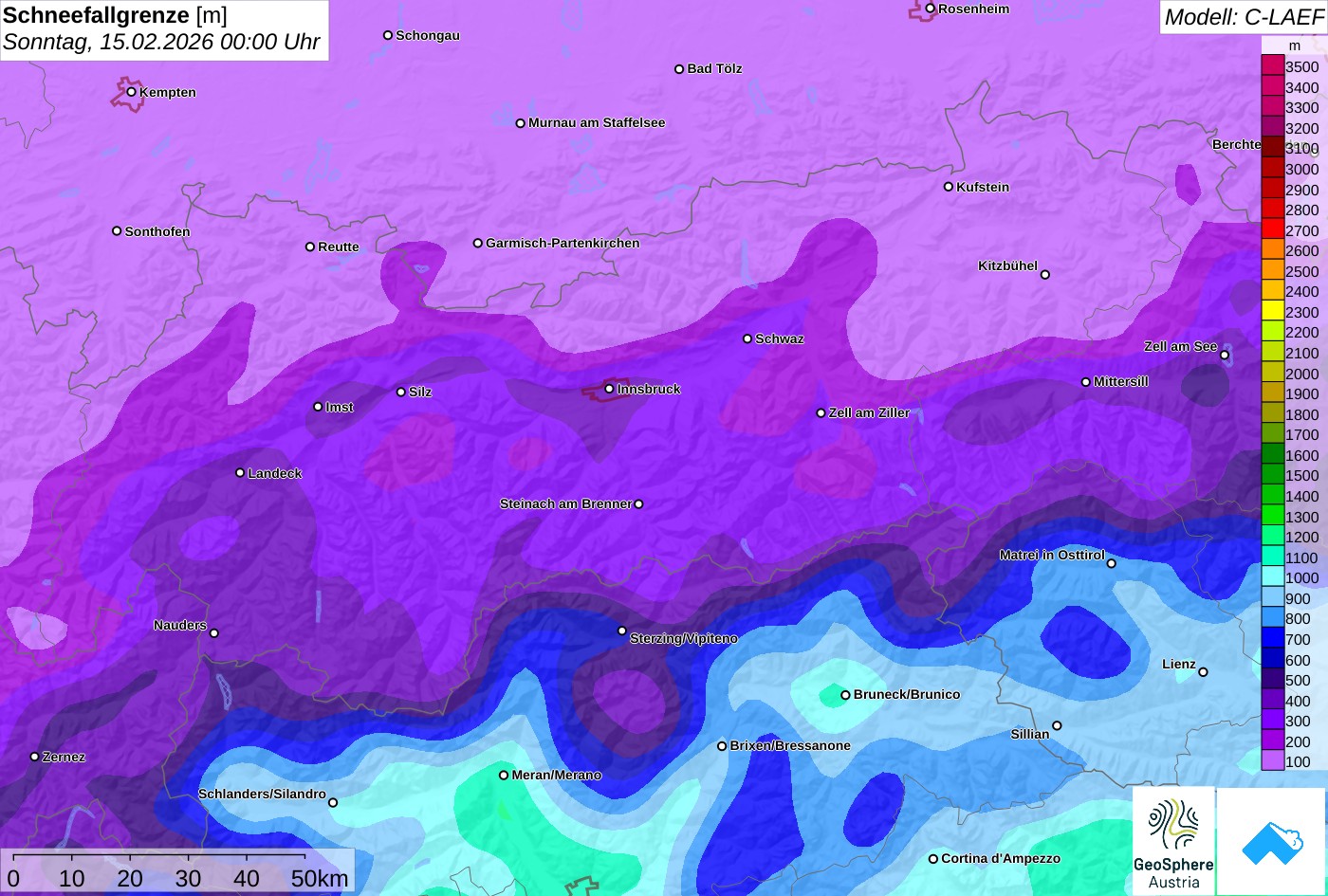Click the Innsbruck city marker
Viewport: 1328px width, 896px height.
[x=610, y=389]
